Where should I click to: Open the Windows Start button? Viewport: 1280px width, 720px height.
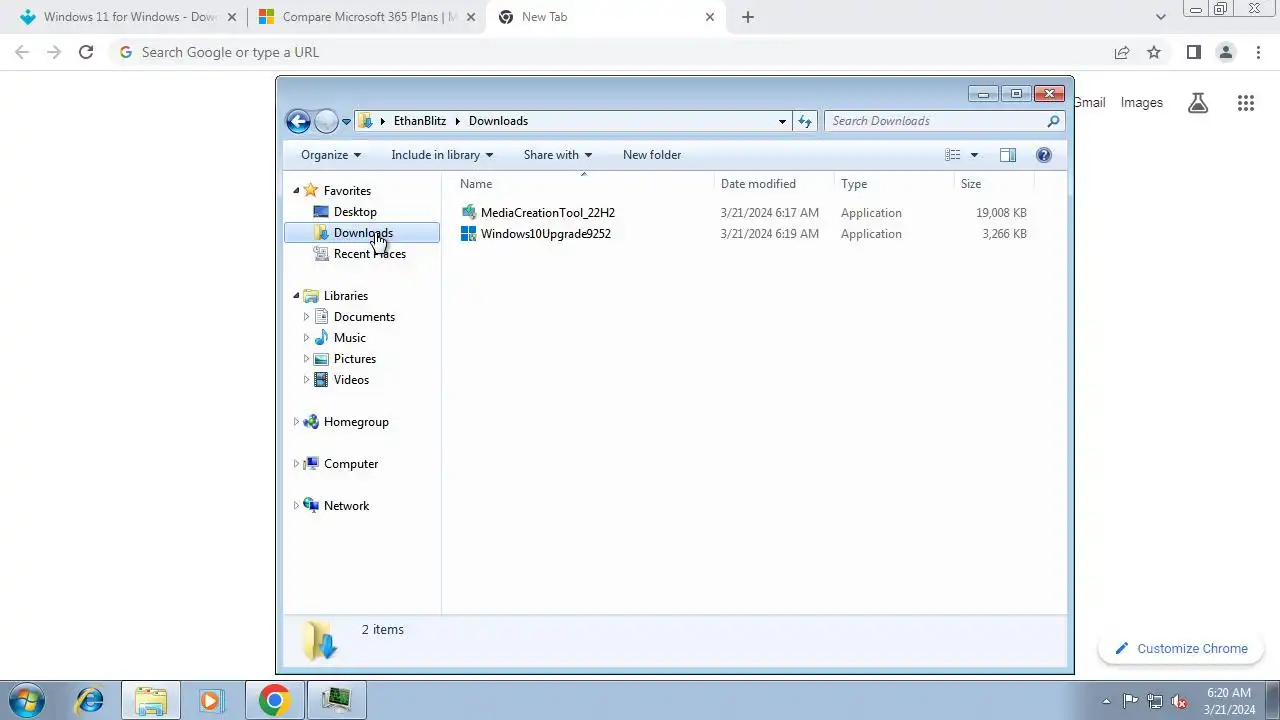point(27,700)
